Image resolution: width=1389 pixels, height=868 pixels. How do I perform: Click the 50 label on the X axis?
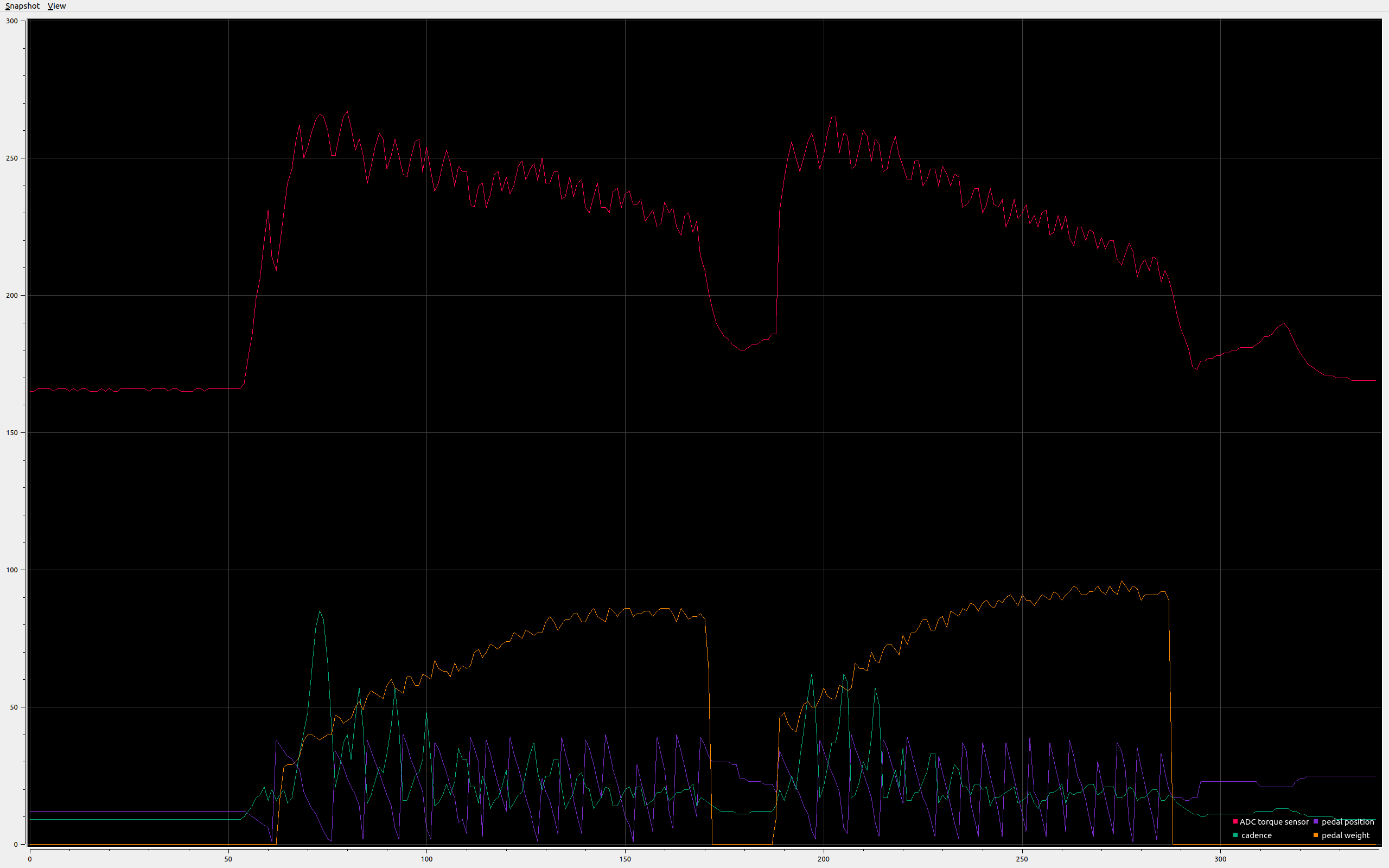coord(228,859)
